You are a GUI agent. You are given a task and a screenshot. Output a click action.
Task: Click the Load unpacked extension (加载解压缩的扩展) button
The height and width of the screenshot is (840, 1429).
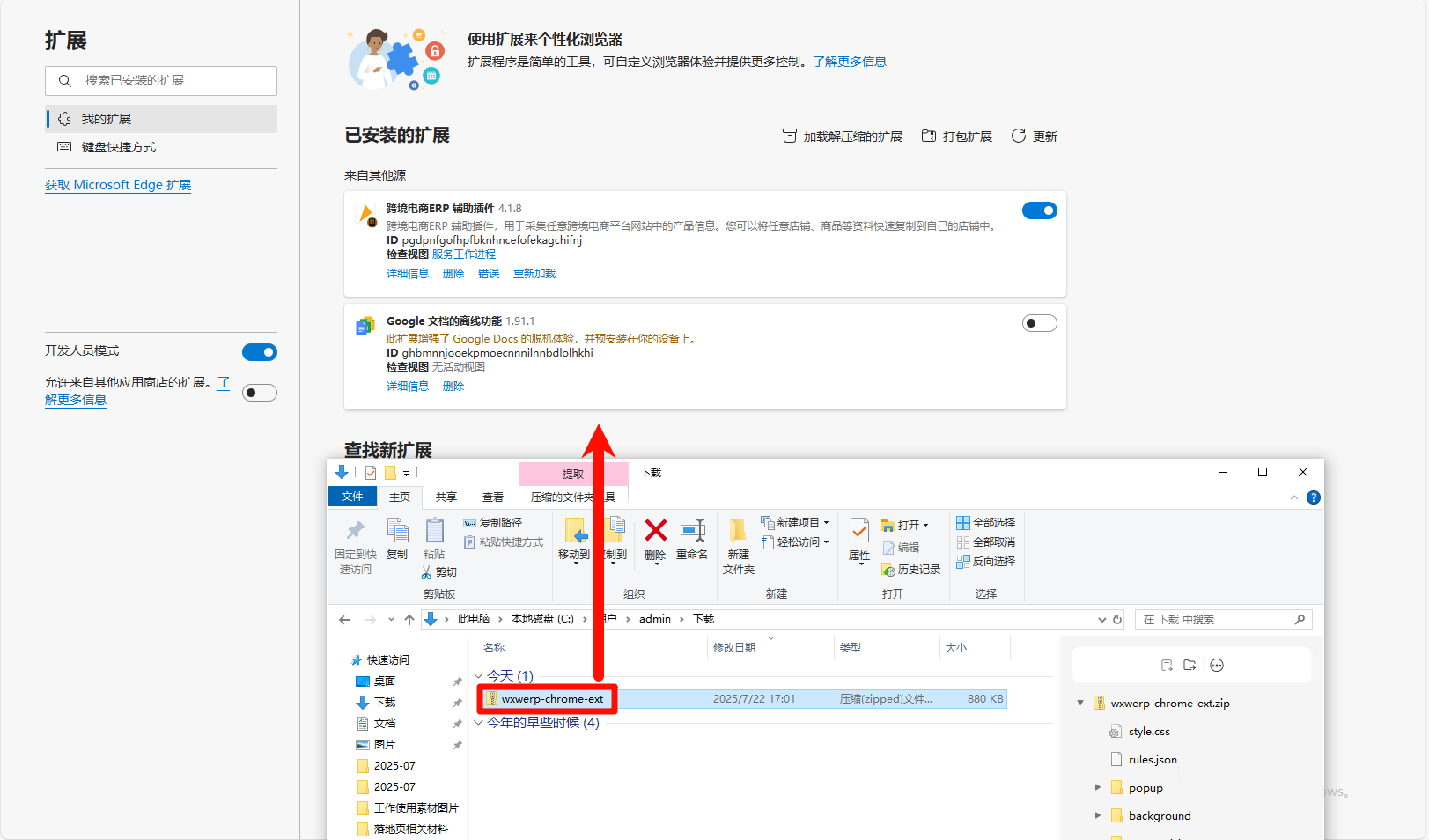843,136
